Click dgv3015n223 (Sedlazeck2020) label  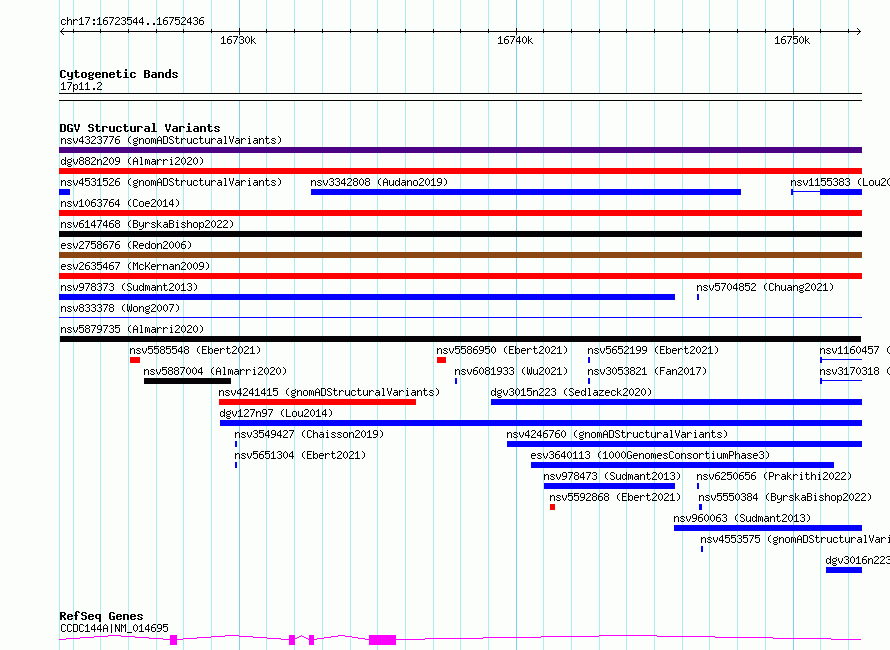[571, 392]
